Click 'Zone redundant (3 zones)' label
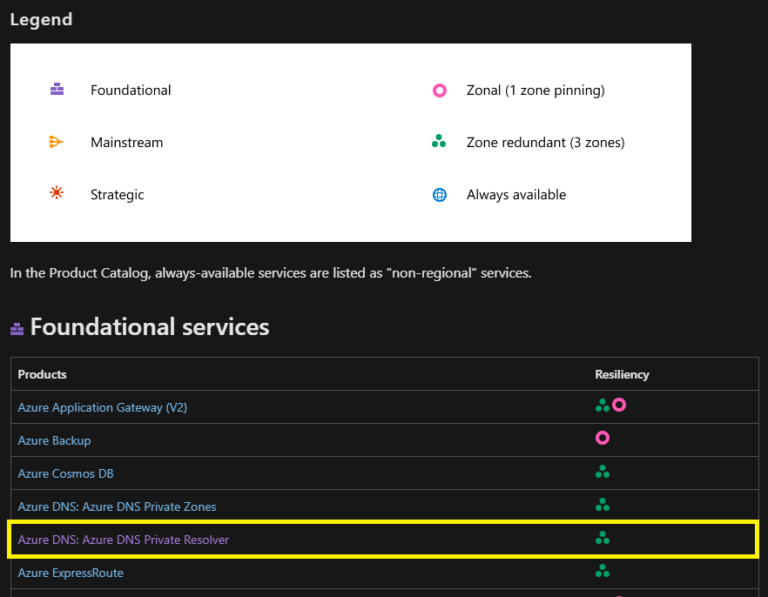The width and height of the screenshot is (768, 597). [x=546, y=143]
